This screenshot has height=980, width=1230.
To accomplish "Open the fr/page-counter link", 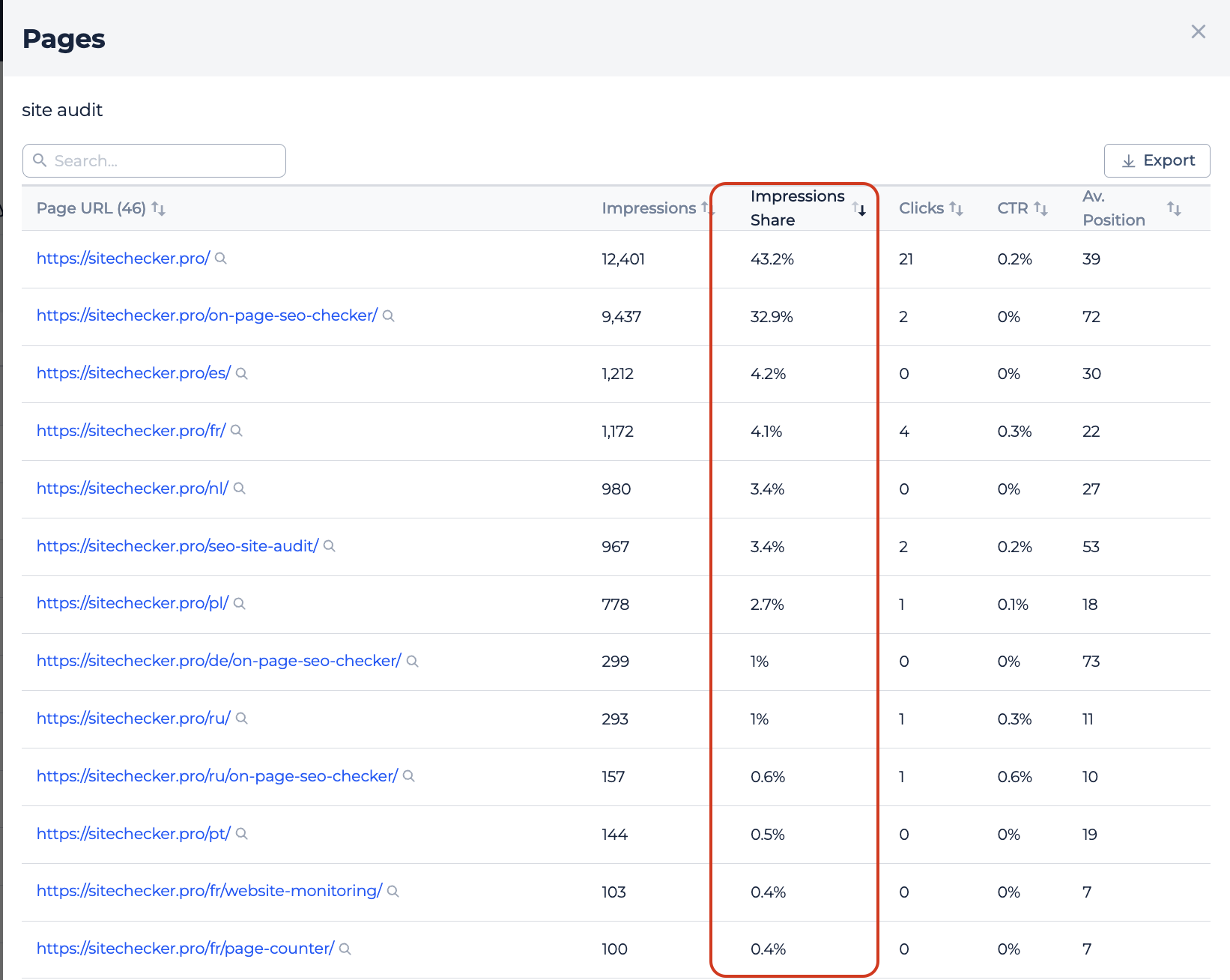I will pos(185,949).
